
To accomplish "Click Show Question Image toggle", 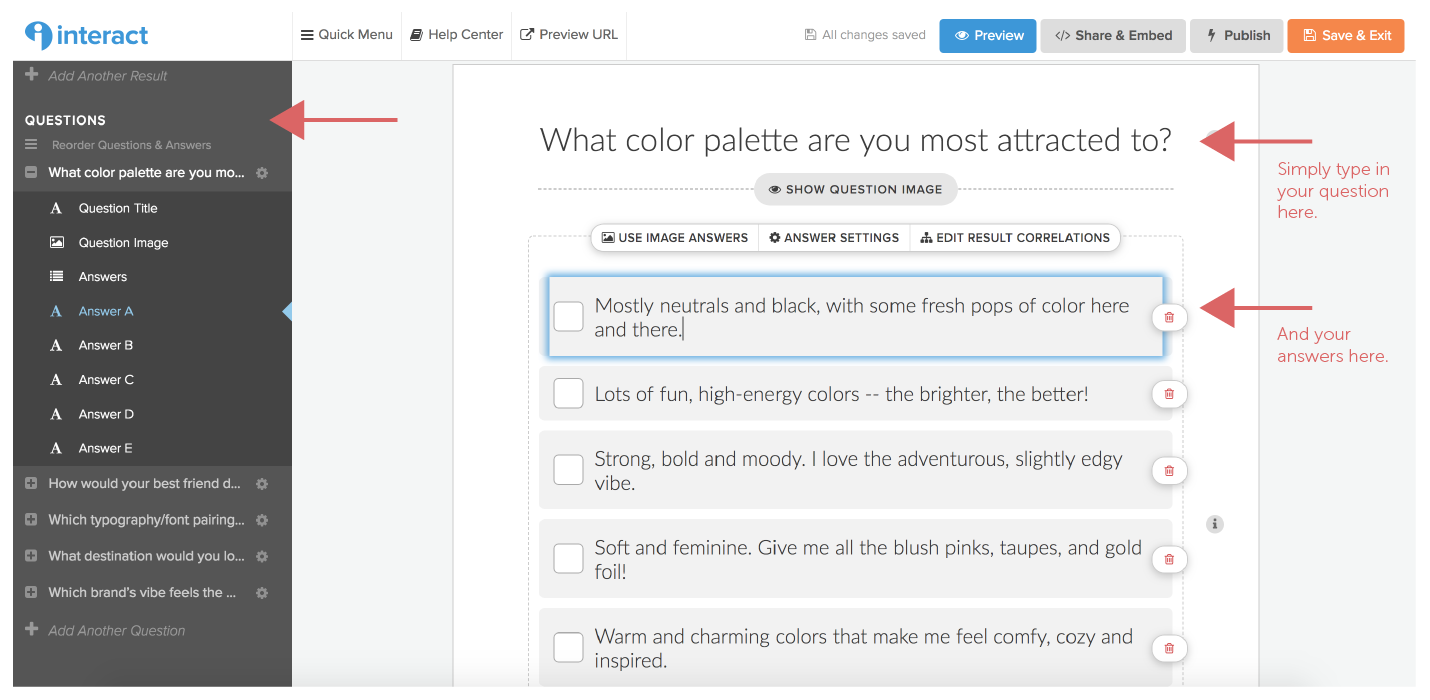I will (x=855, y=189).
